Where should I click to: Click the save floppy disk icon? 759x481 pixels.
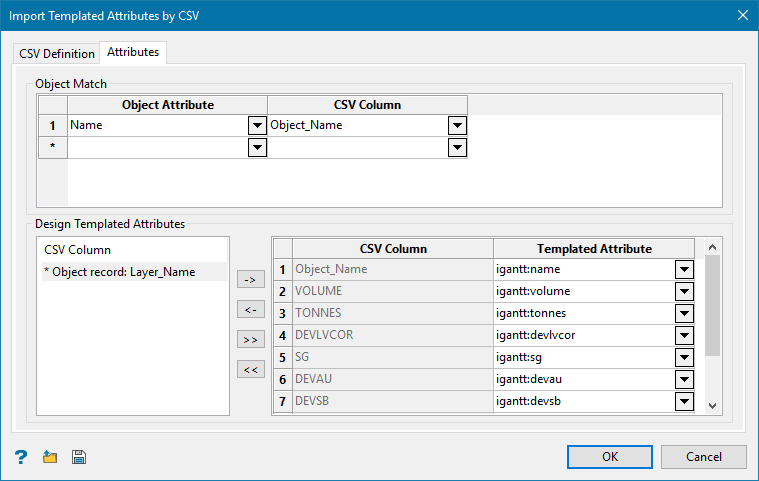pos(79,457)
